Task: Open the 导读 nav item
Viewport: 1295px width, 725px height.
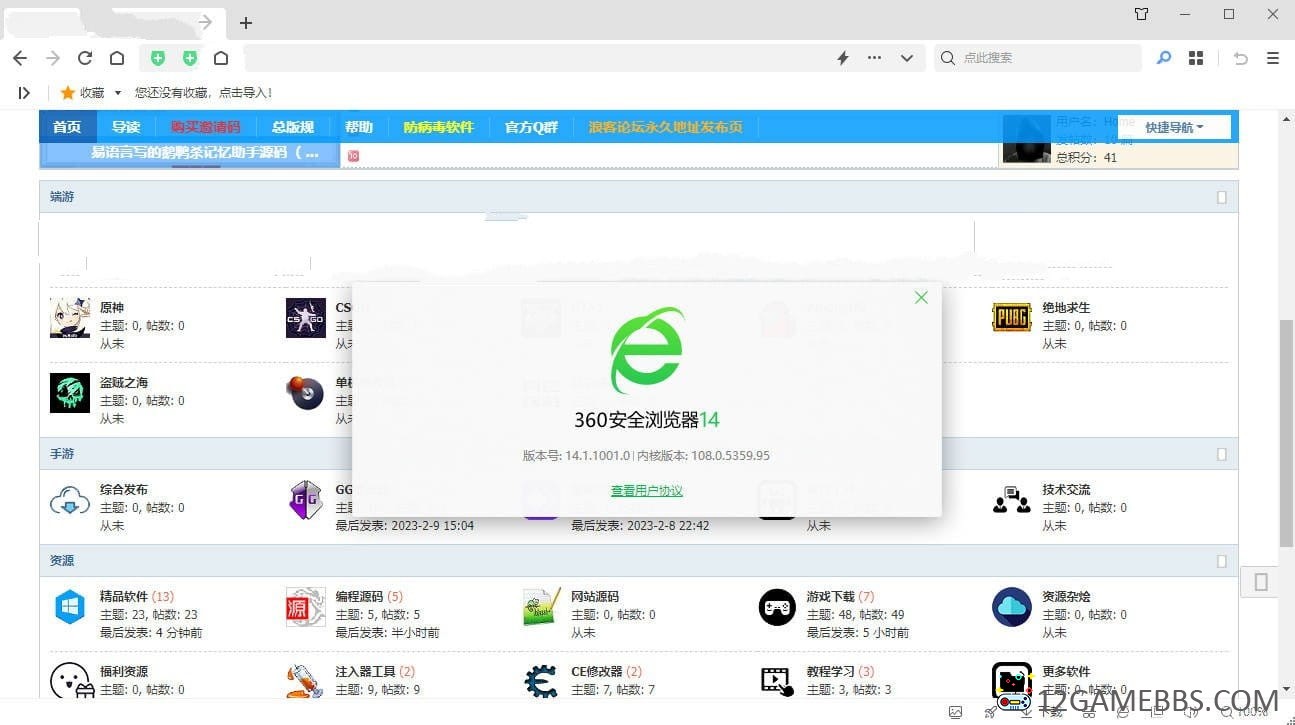Action: [126, 127]
